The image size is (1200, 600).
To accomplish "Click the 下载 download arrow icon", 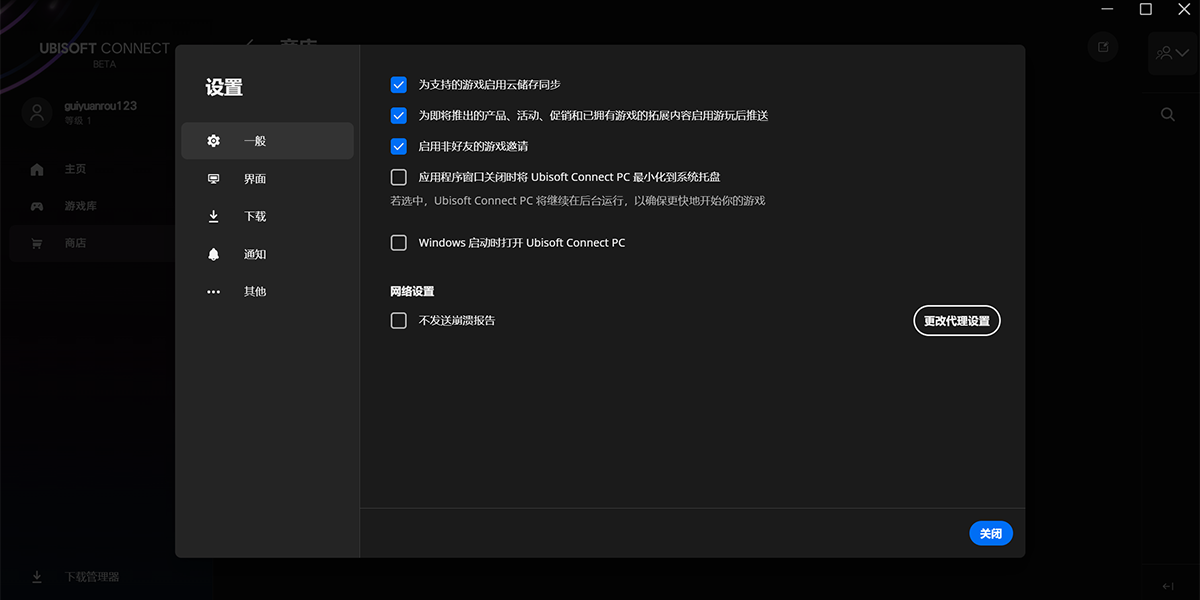I will pyautogui.click(x=213, y=216).
